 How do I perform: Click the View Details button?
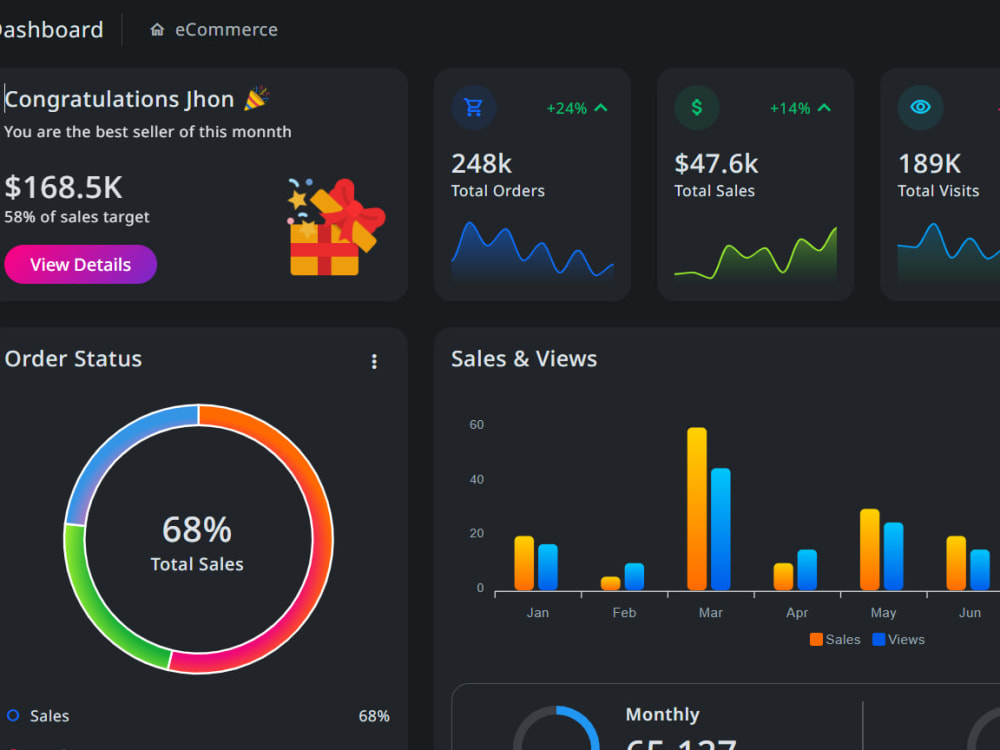pos(80,264)
